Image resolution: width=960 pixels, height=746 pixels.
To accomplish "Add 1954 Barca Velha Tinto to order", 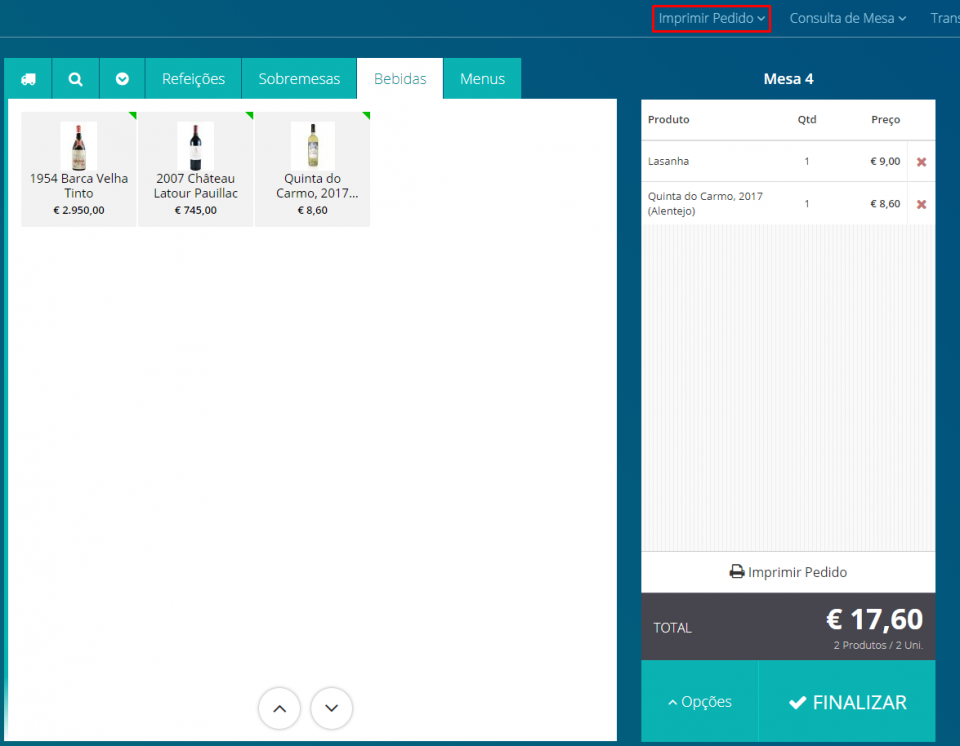I will [x=79, y=169].
